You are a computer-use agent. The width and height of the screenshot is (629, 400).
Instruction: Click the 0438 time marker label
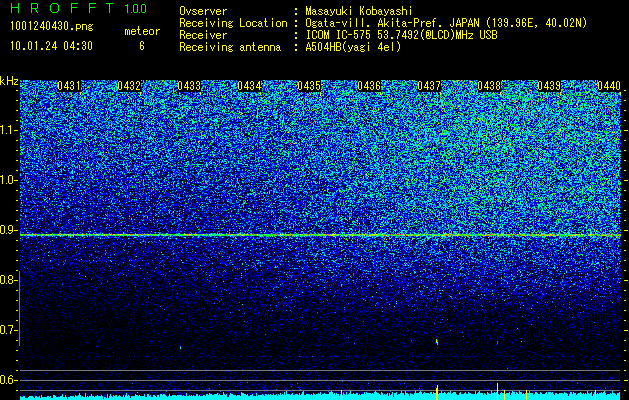(x=489, y=86)
